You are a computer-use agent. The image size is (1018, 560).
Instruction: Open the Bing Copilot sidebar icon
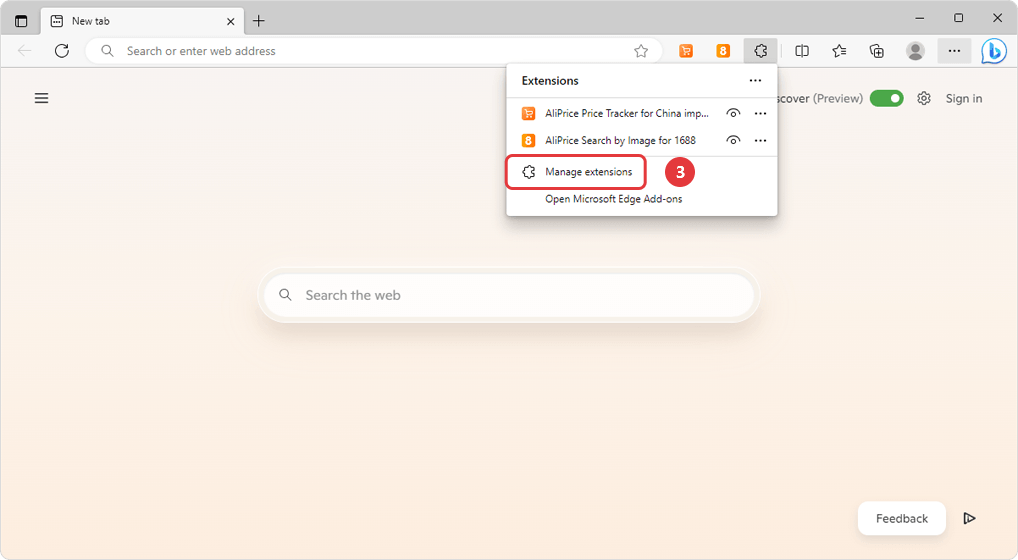(x=993, y=51)
